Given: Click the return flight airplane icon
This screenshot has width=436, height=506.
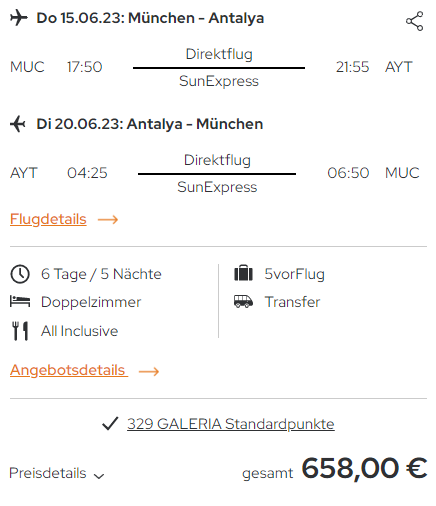Looking at the screenshot, I should coord(18,124).
